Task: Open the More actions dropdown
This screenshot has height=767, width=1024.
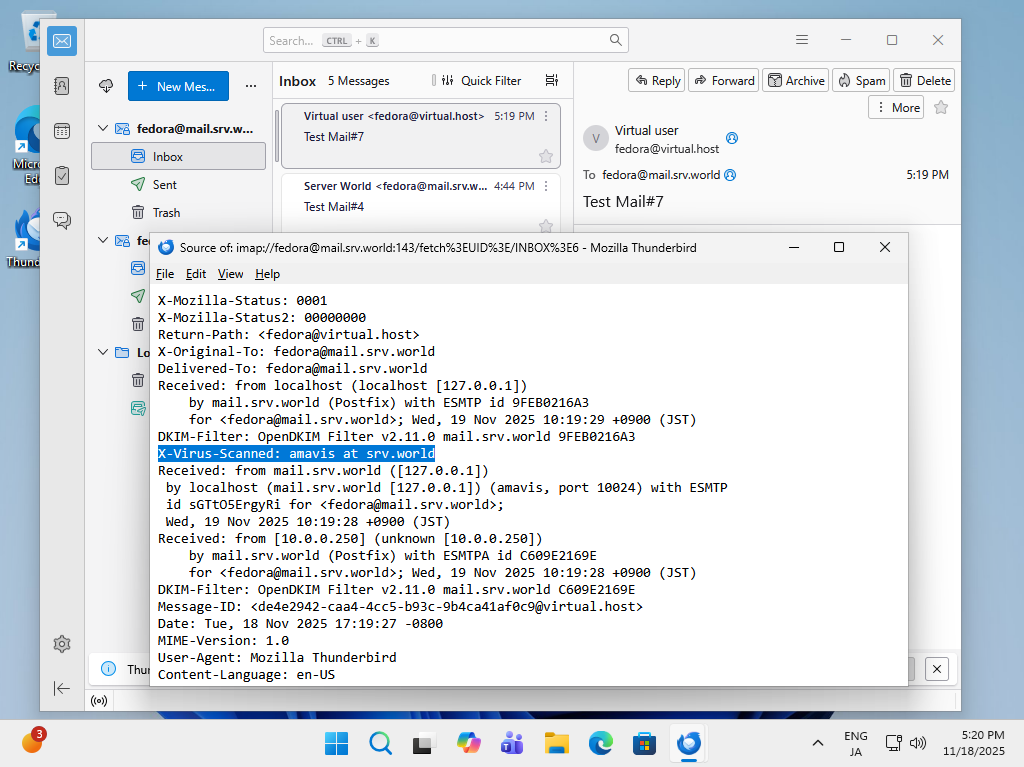Action: (x=895, y=108)
